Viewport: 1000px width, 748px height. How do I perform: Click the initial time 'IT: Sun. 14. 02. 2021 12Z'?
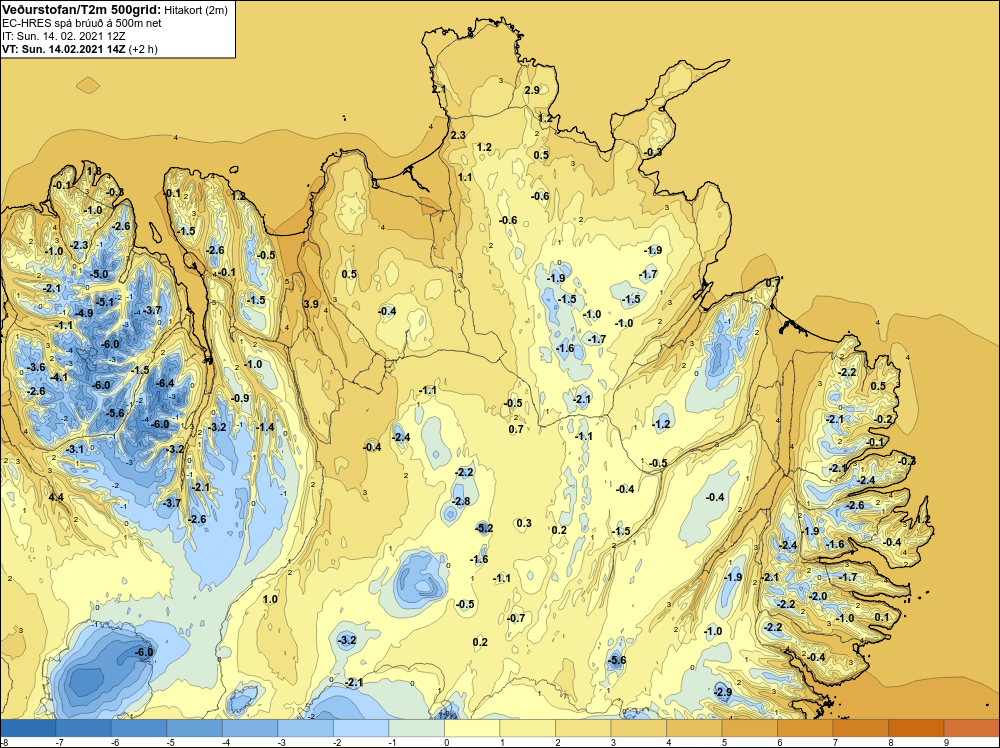tap(64, 36)
